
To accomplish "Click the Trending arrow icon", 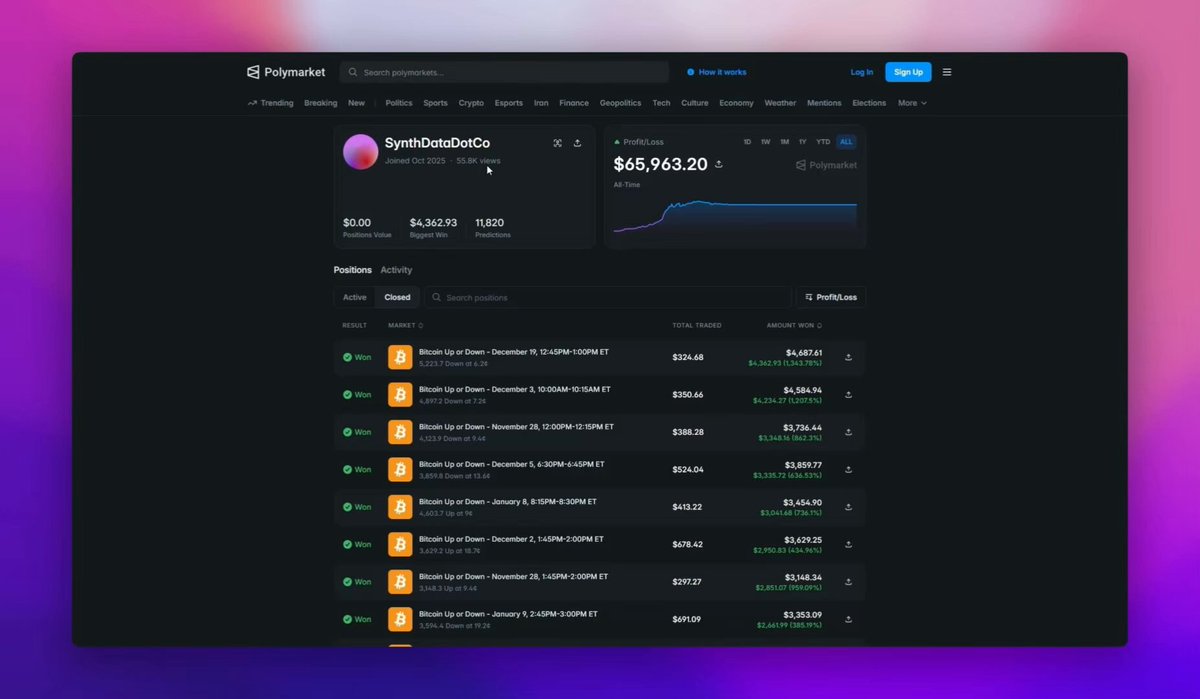I will pyautogui.click(x=253, y=103).
